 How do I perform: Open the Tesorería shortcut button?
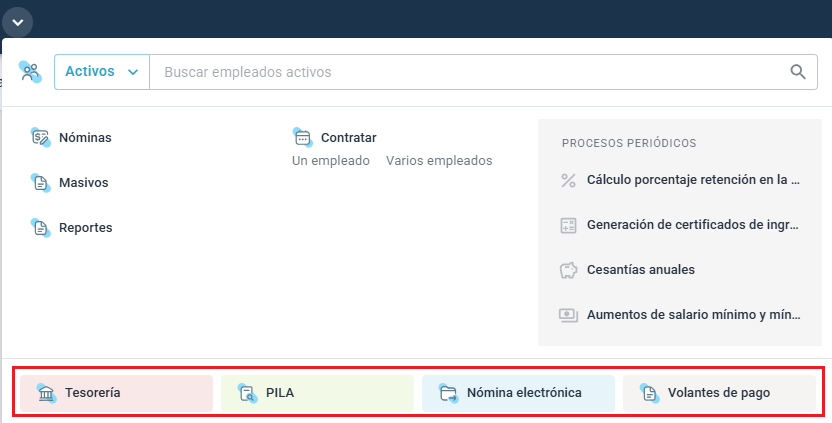pos(116,393)
